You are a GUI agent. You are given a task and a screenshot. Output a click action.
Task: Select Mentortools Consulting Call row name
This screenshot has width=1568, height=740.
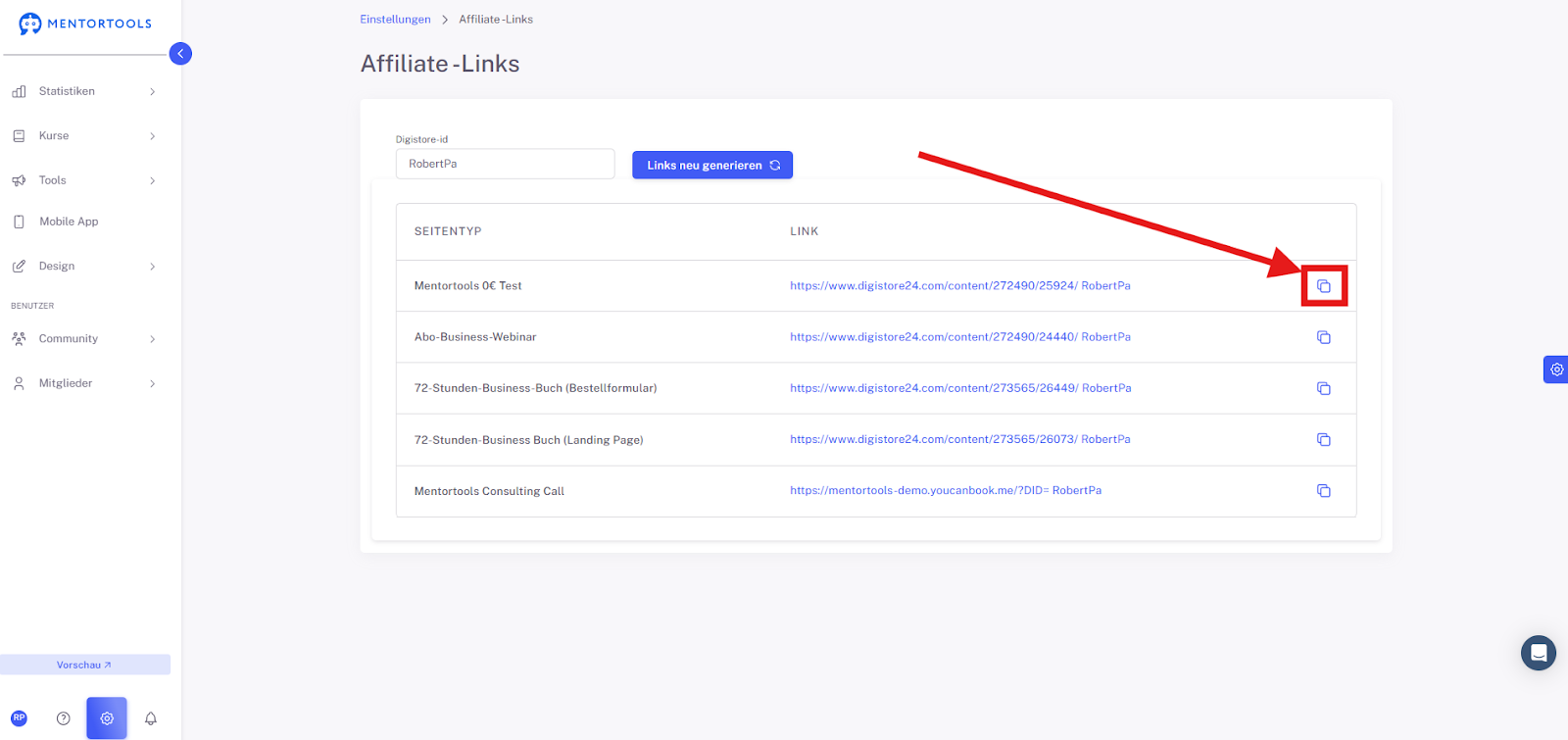489,491
